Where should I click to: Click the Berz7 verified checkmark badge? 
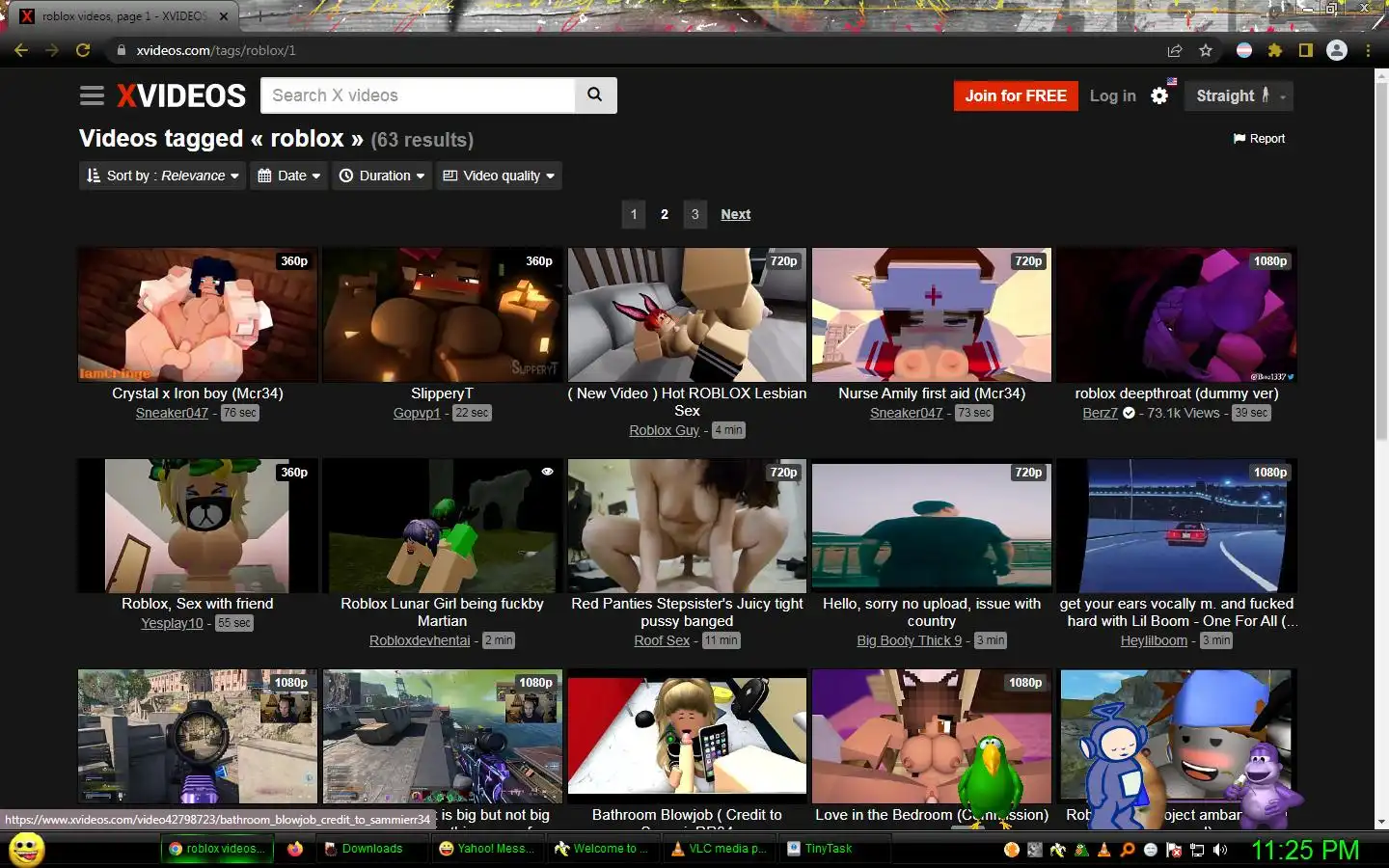pos(1129,413)
